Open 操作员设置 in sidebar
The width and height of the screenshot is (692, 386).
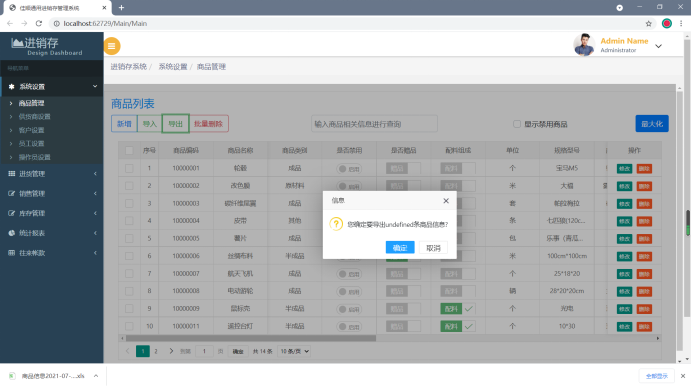pyautogui.click(x=34, y=157)
